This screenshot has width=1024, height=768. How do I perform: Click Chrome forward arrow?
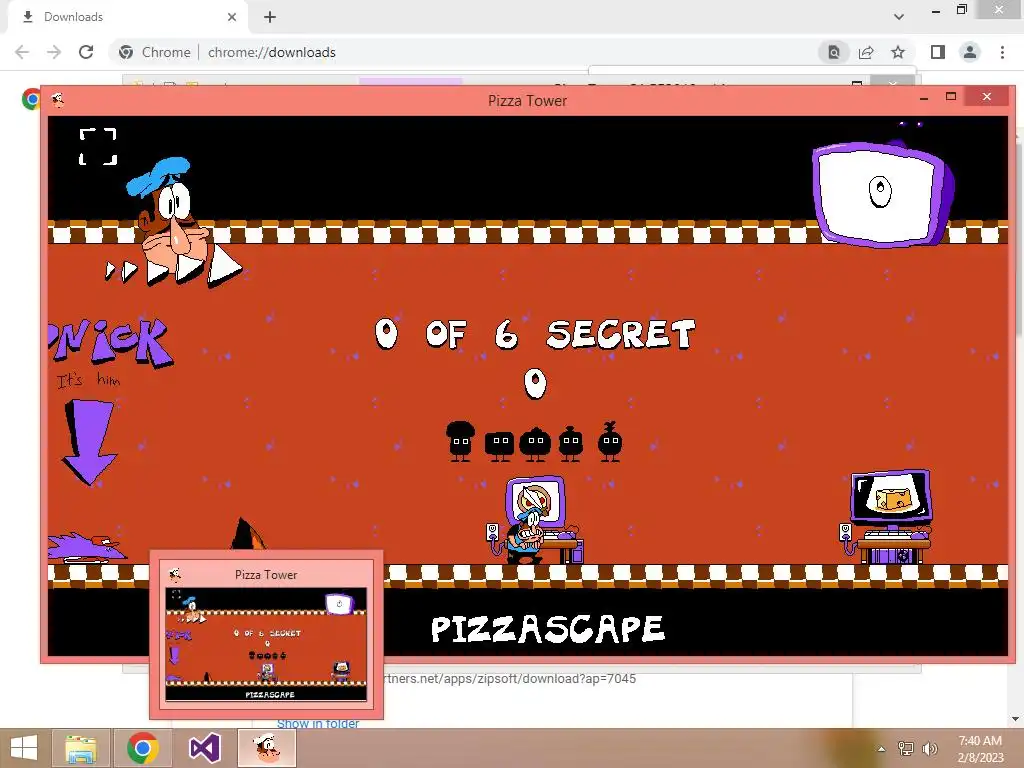click(x=54, y=52)
